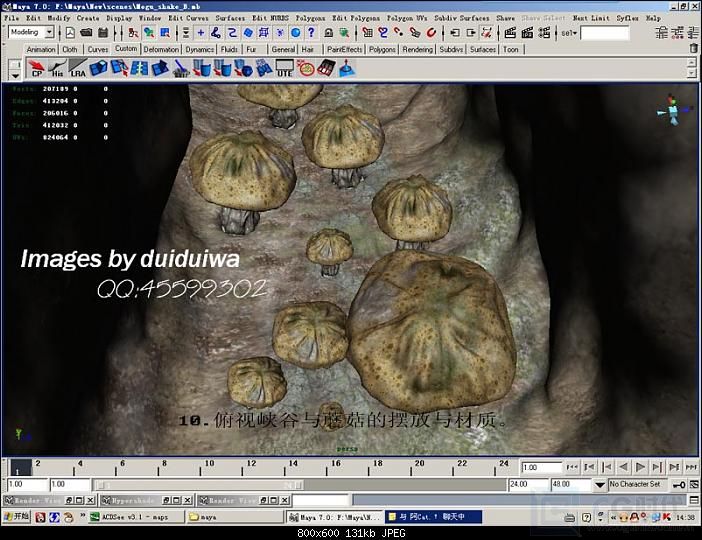Viewport: 702px width, 540px height.
Task: Expand hidden system tray icons arrow
Action: [613, 518]
